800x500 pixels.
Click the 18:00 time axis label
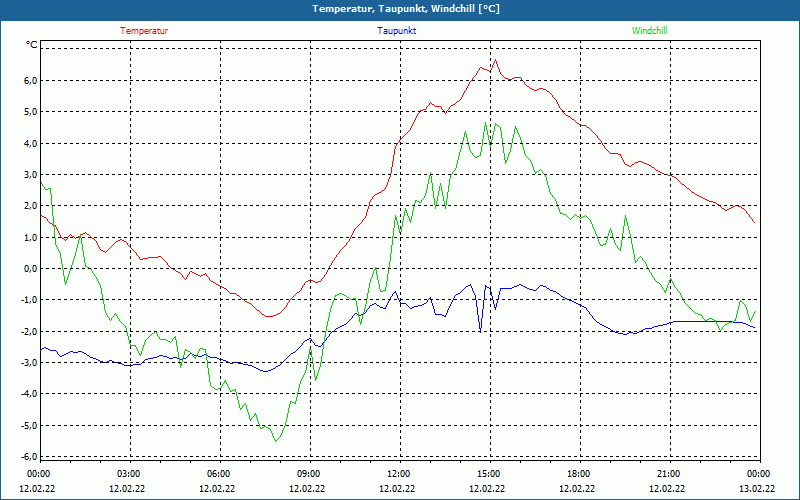pos(578,474)
